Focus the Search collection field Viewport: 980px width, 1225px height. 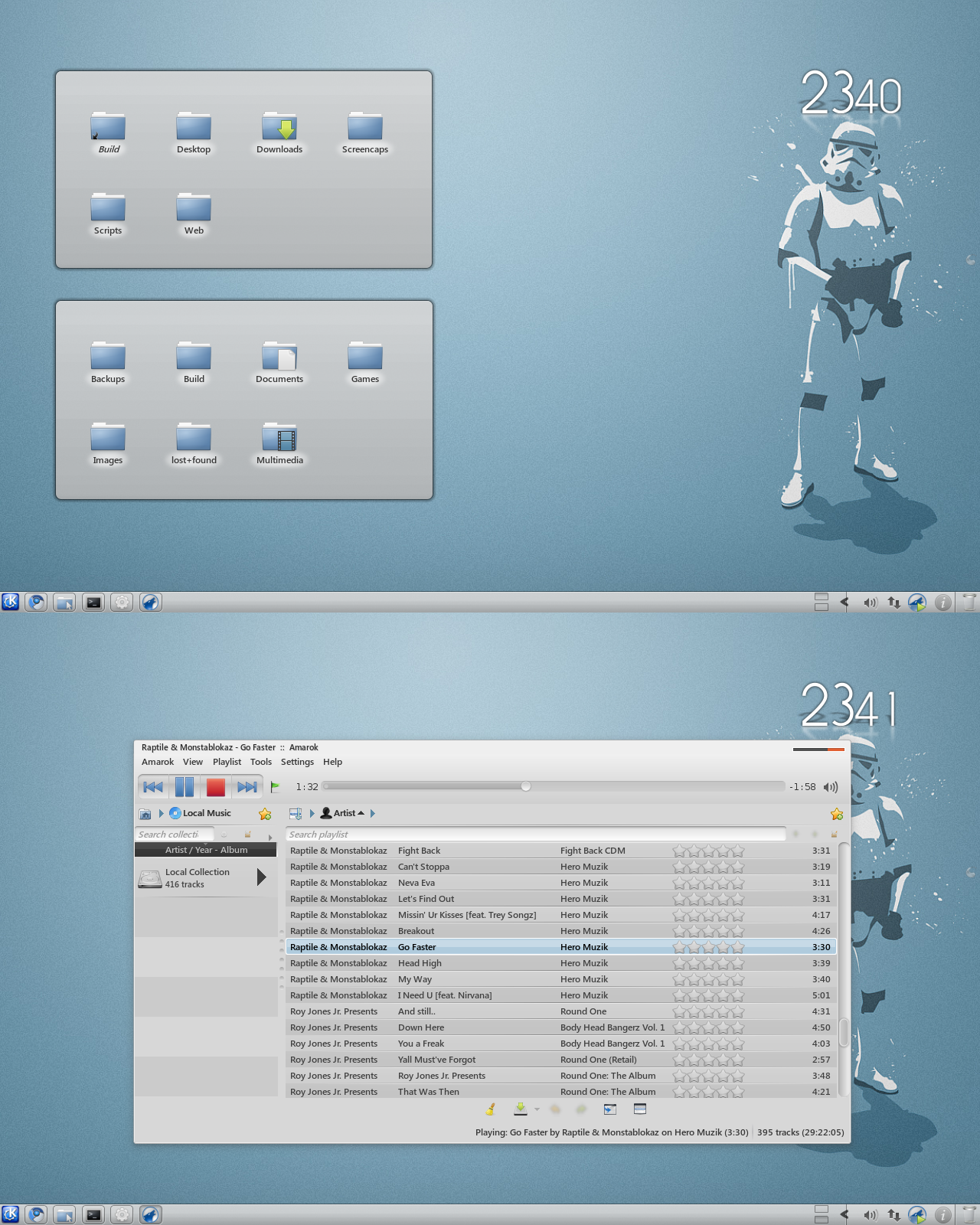(x=174, y=835)
